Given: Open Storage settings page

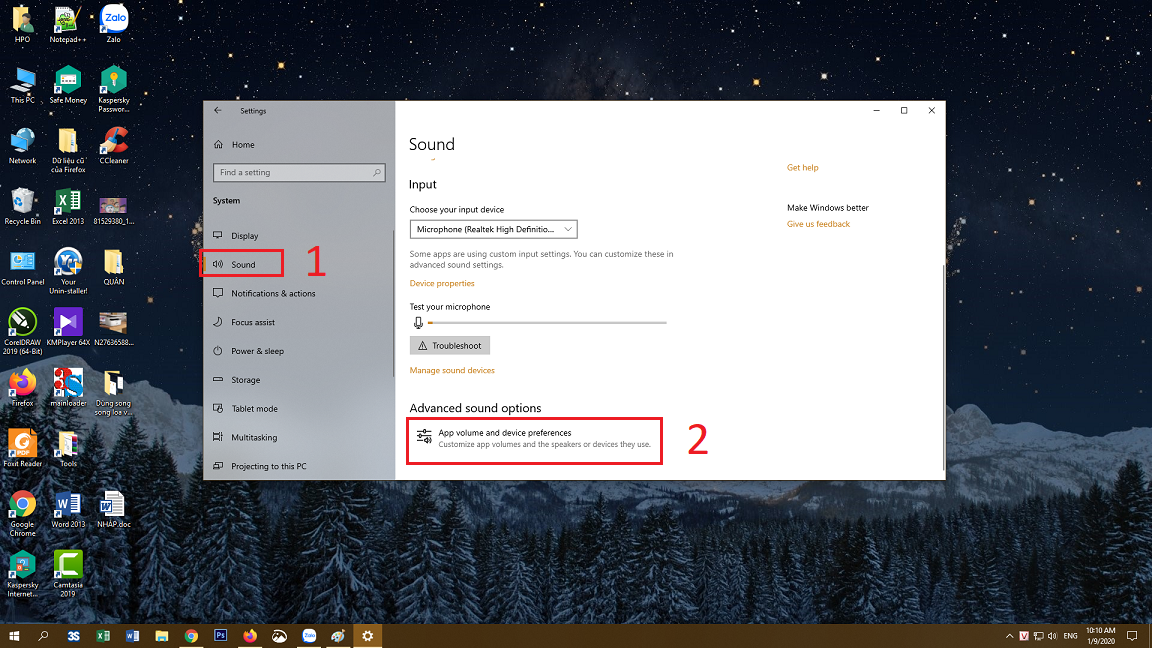Looking at the screenshot, I should (245, 380).
